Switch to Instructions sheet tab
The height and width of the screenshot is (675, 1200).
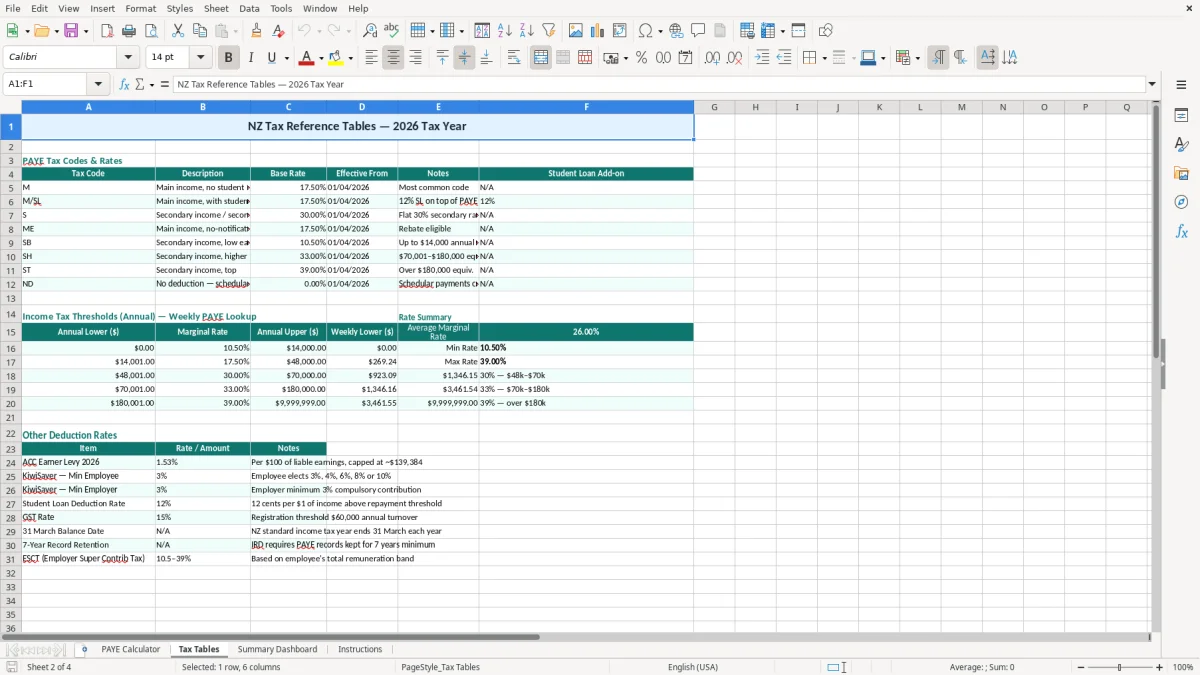pos(360,650)
